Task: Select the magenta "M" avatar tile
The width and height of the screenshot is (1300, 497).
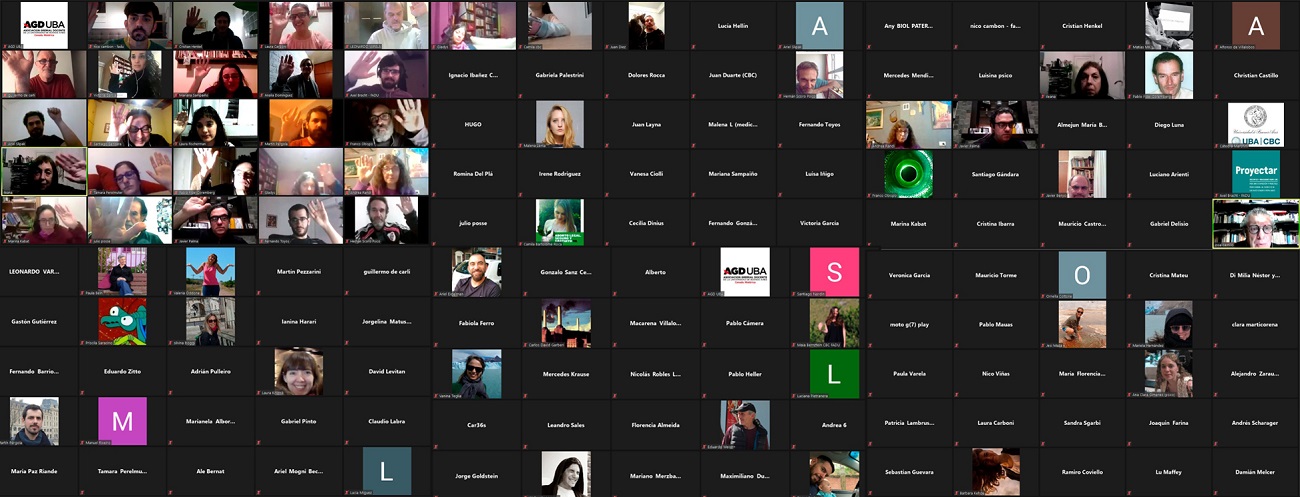Action: pos(122,421)
